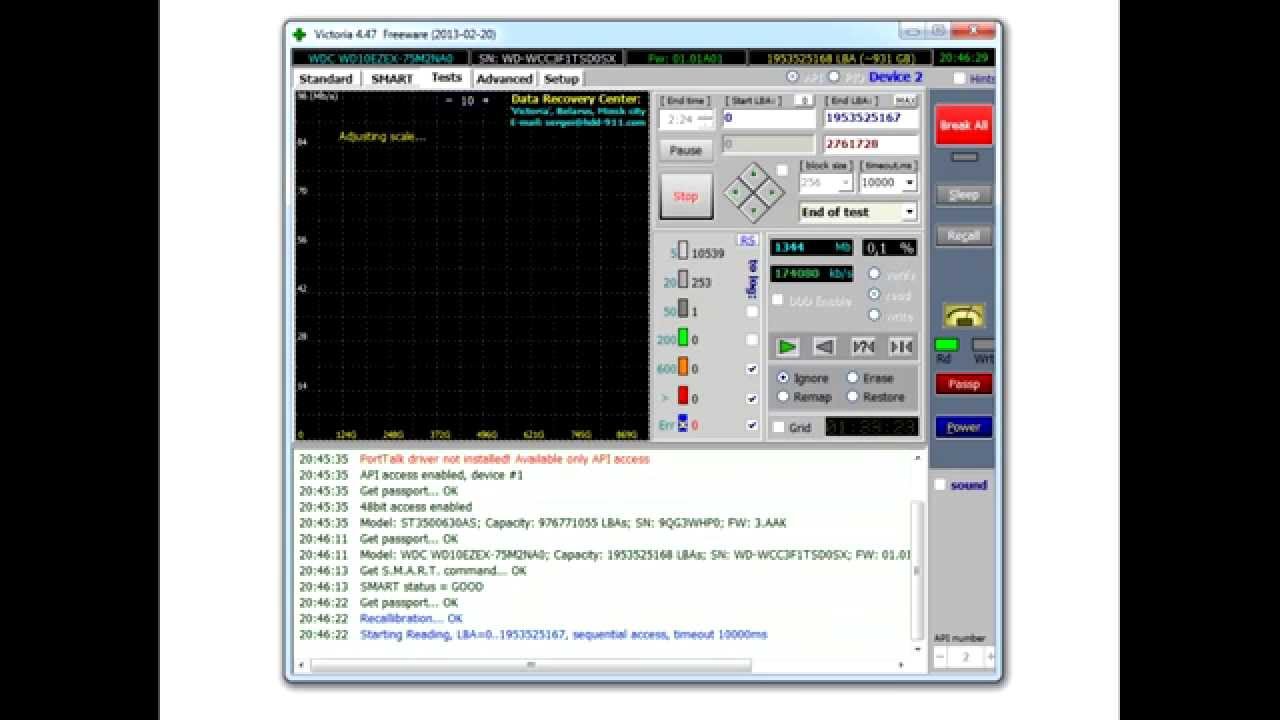1280x720 pixels.
Task: Click the current LBA field showing 2761728
Action: pos(871,144)
